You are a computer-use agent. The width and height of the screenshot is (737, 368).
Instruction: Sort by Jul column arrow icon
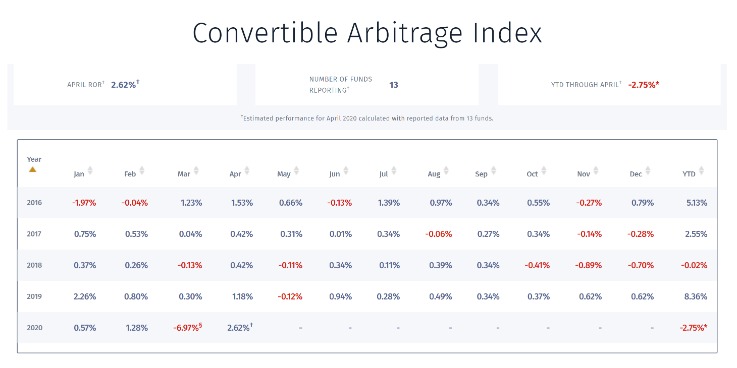point(393,171)
